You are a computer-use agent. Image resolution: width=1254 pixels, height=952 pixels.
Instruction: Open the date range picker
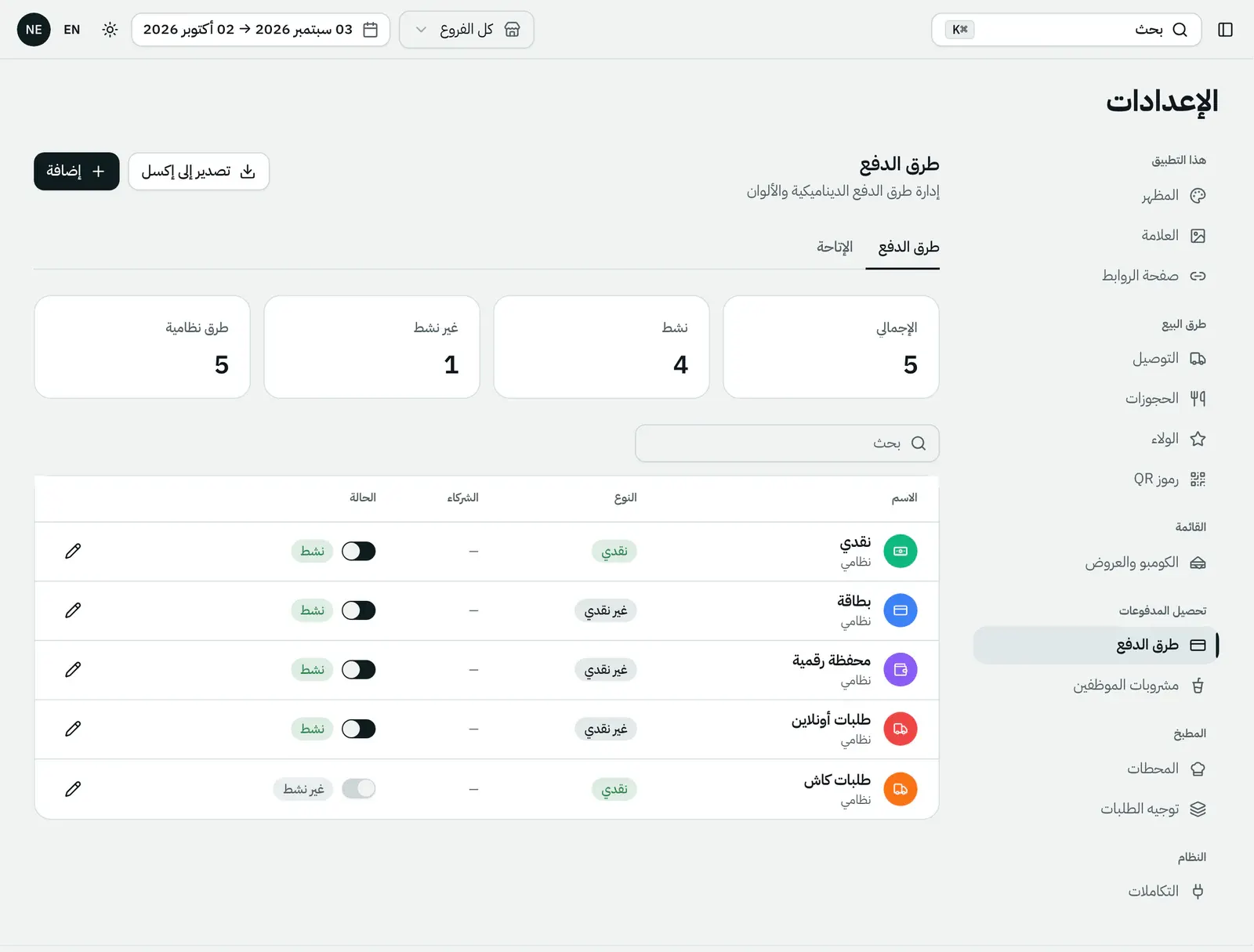click(x=260, y=30)
